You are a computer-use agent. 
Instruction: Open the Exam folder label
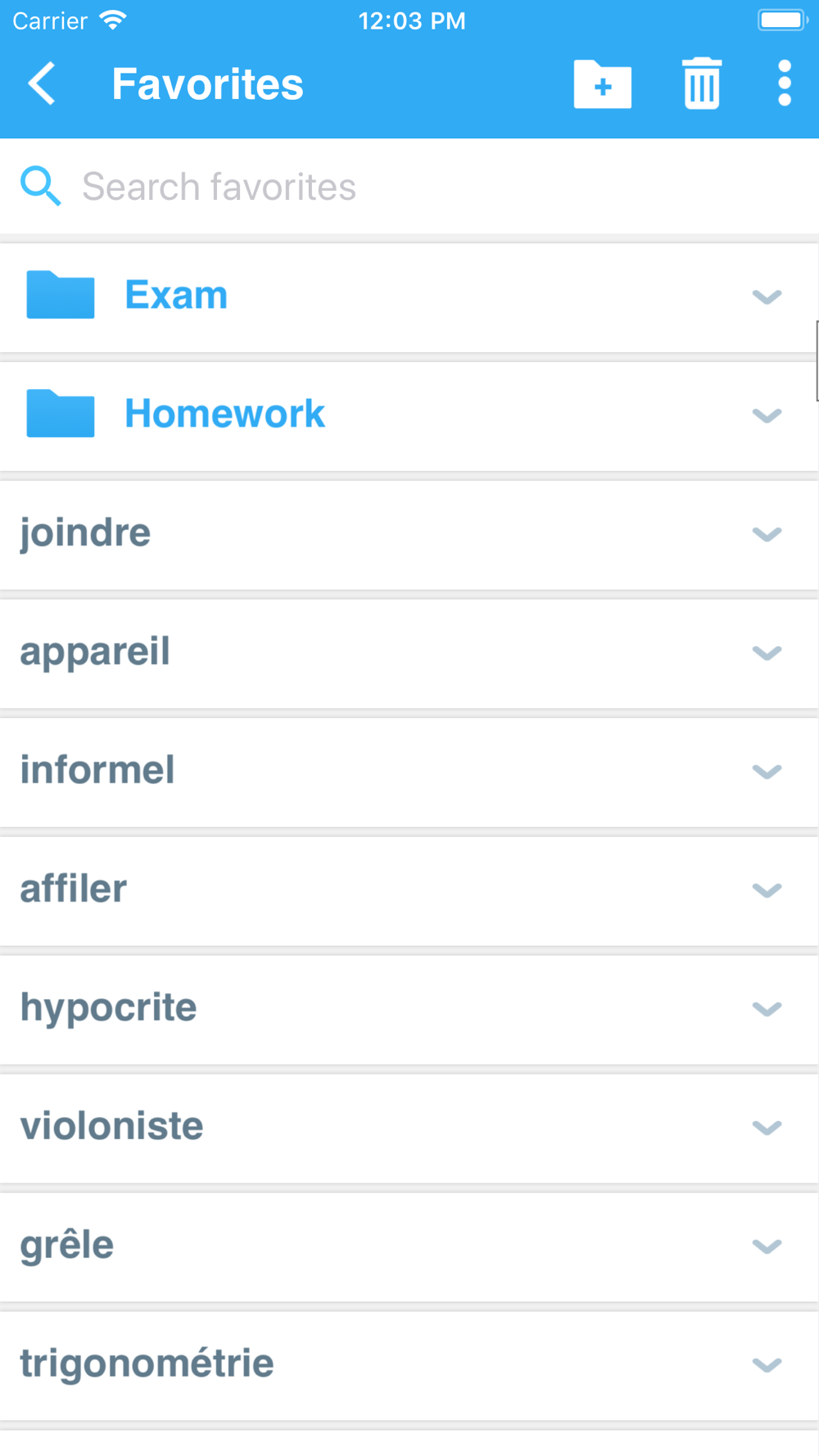pyautogui.click(x=176, y=295)
